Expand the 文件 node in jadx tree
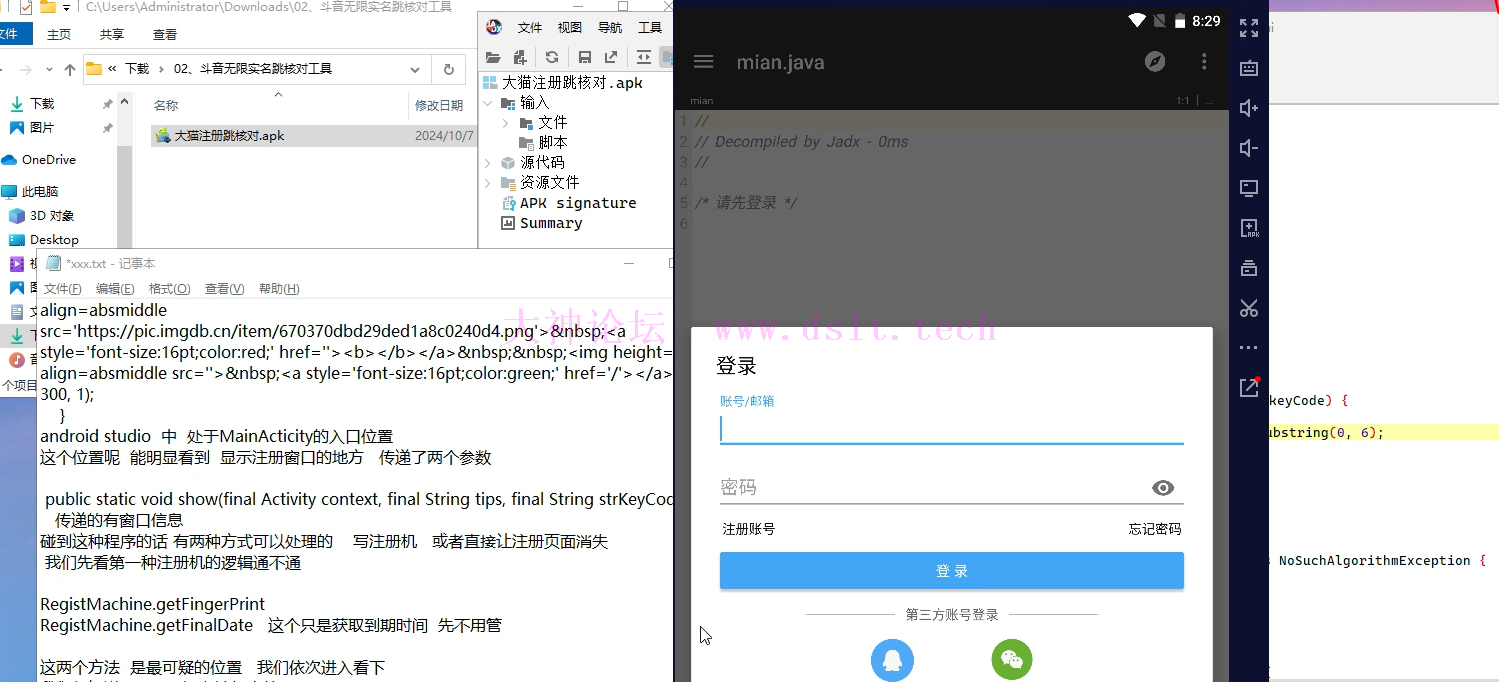 (506, 123)
